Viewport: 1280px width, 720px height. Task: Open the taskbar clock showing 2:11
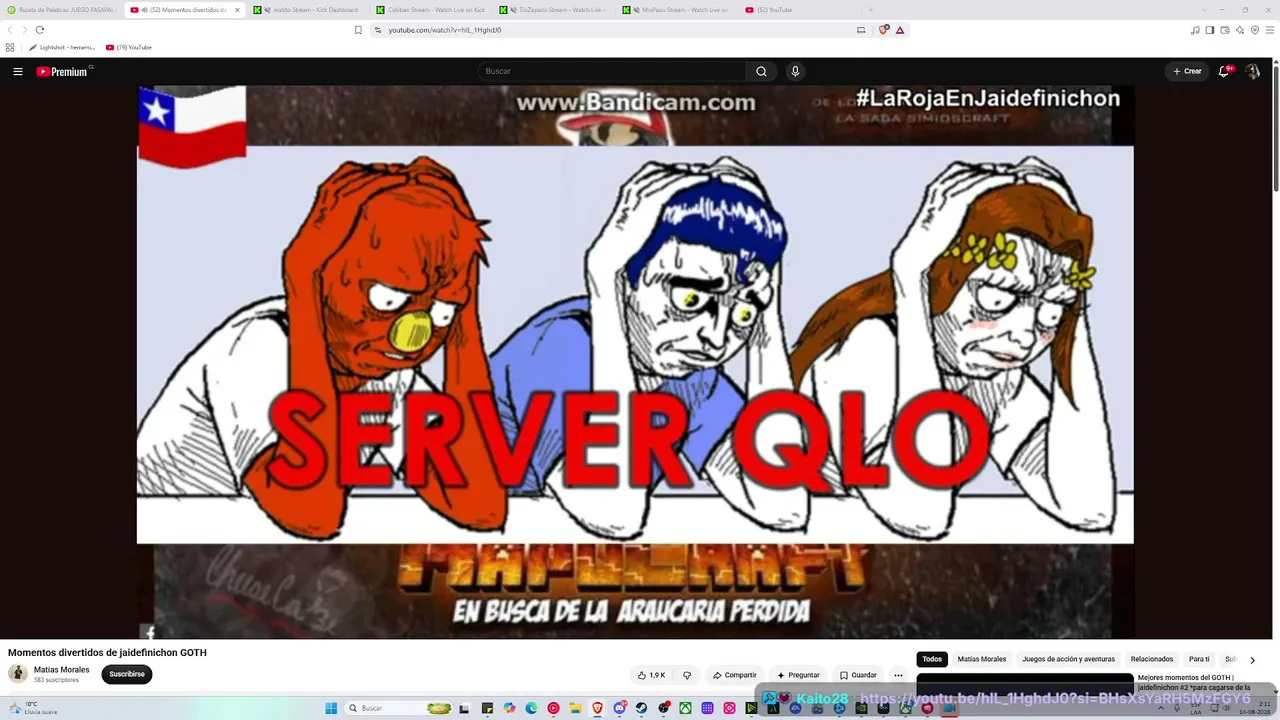[x=1253, y=708]
